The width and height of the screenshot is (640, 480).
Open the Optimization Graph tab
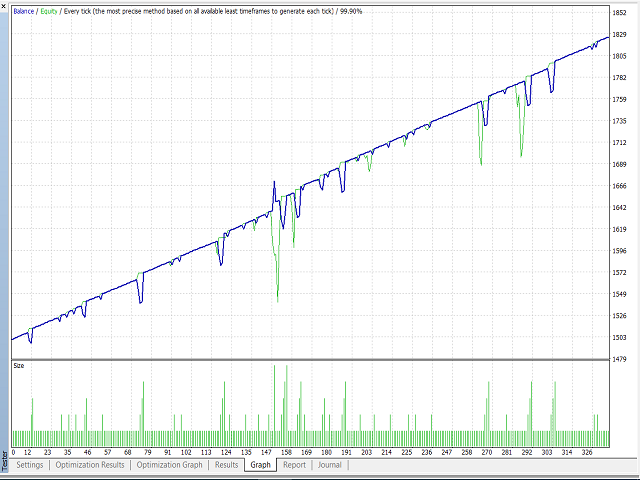pos(169,465)
